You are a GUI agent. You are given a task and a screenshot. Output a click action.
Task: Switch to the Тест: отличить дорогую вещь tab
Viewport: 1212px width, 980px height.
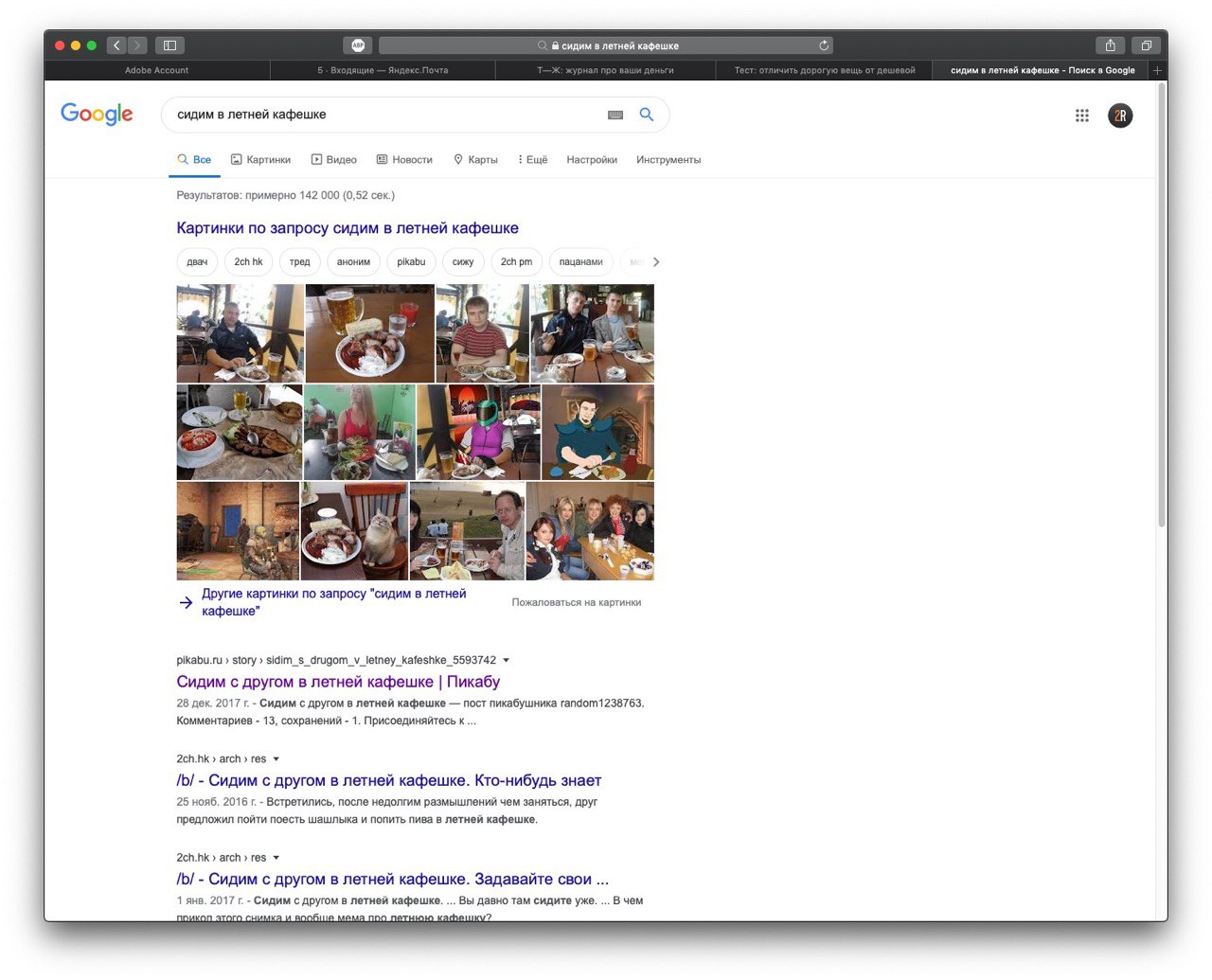[825, 70]
